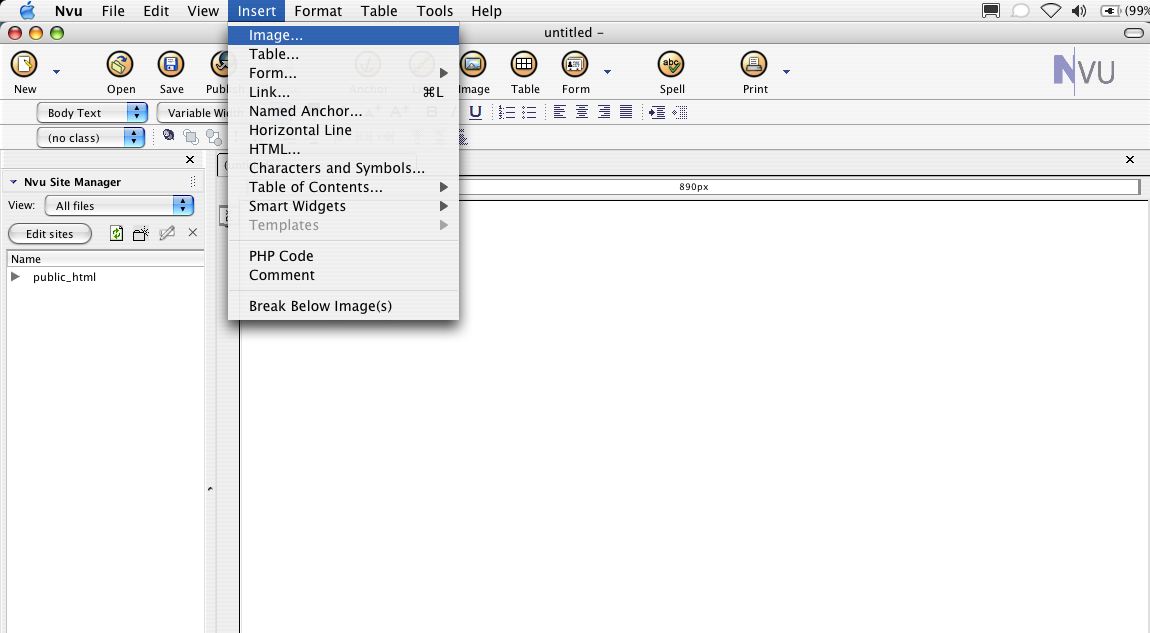Open the (no class) dropdown
This screenshot has width=1150, height=633.
click(x=92, y=138)
